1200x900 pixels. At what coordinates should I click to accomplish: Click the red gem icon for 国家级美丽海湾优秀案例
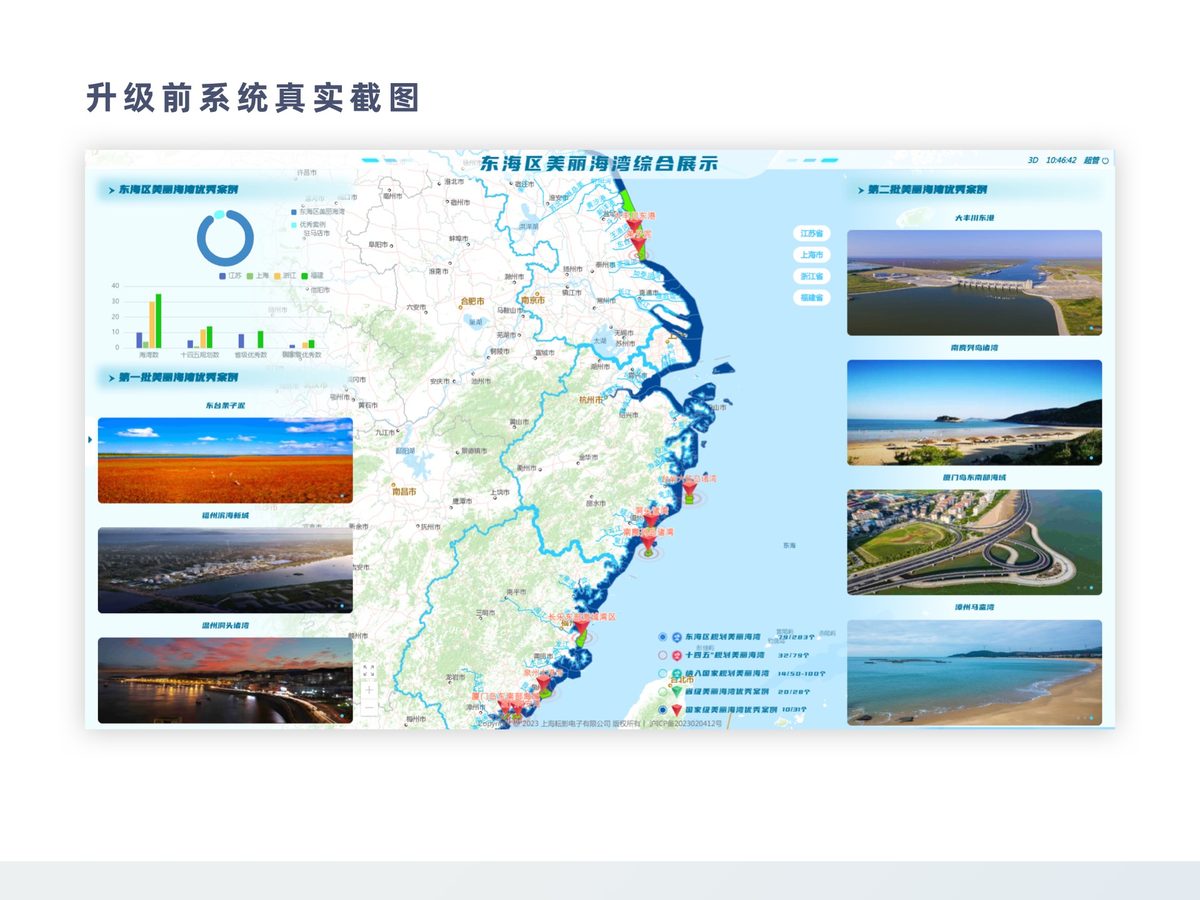tap(677, 710)
